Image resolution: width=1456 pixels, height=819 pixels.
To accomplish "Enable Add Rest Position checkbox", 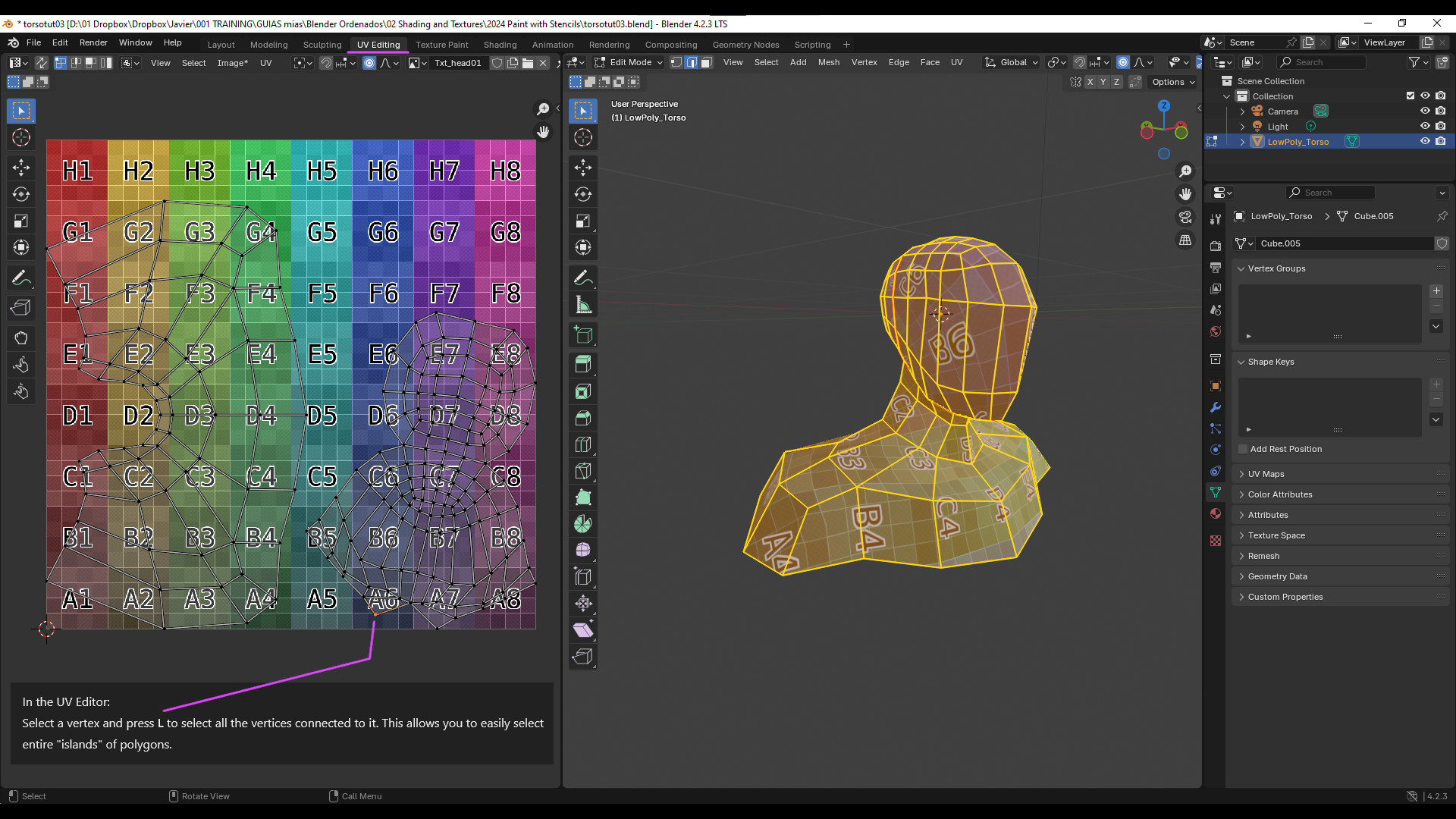I will [1243, 449].
